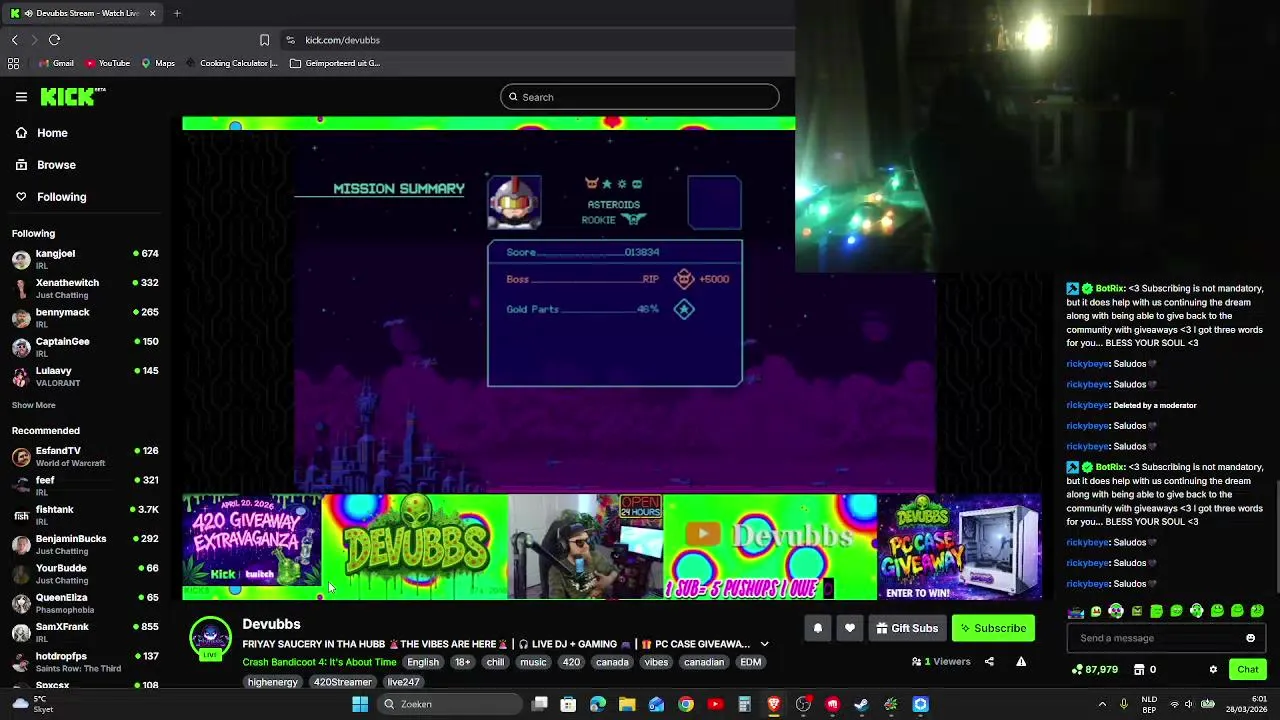
Task: Expand followed channels with Show more
Action: click(x=33, y=405)
